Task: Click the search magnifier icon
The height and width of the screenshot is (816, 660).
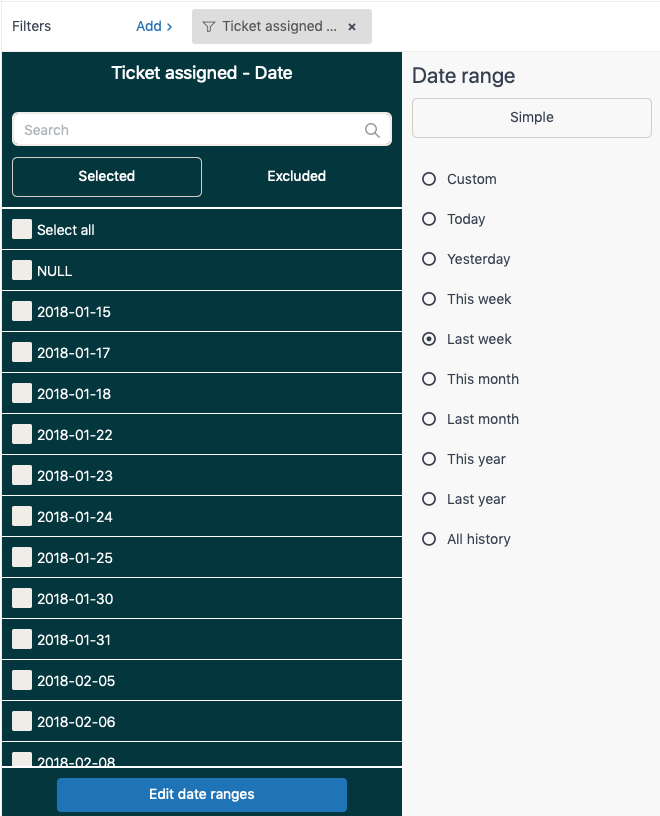Action: (372, 130)
